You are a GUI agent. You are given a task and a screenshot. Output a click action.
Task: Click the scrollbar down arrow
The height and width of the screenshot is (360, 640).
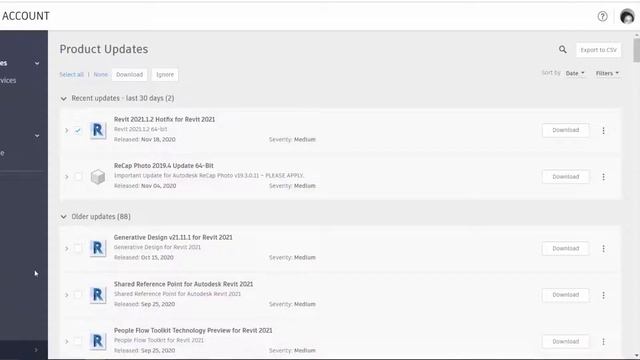coord(636,356)
